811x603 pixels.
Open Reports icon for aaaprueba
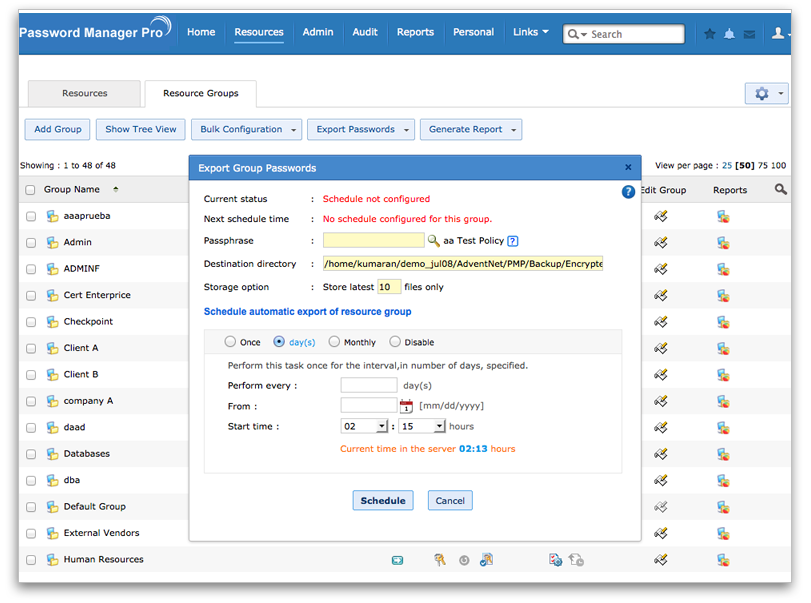click(x=723, y=217)
